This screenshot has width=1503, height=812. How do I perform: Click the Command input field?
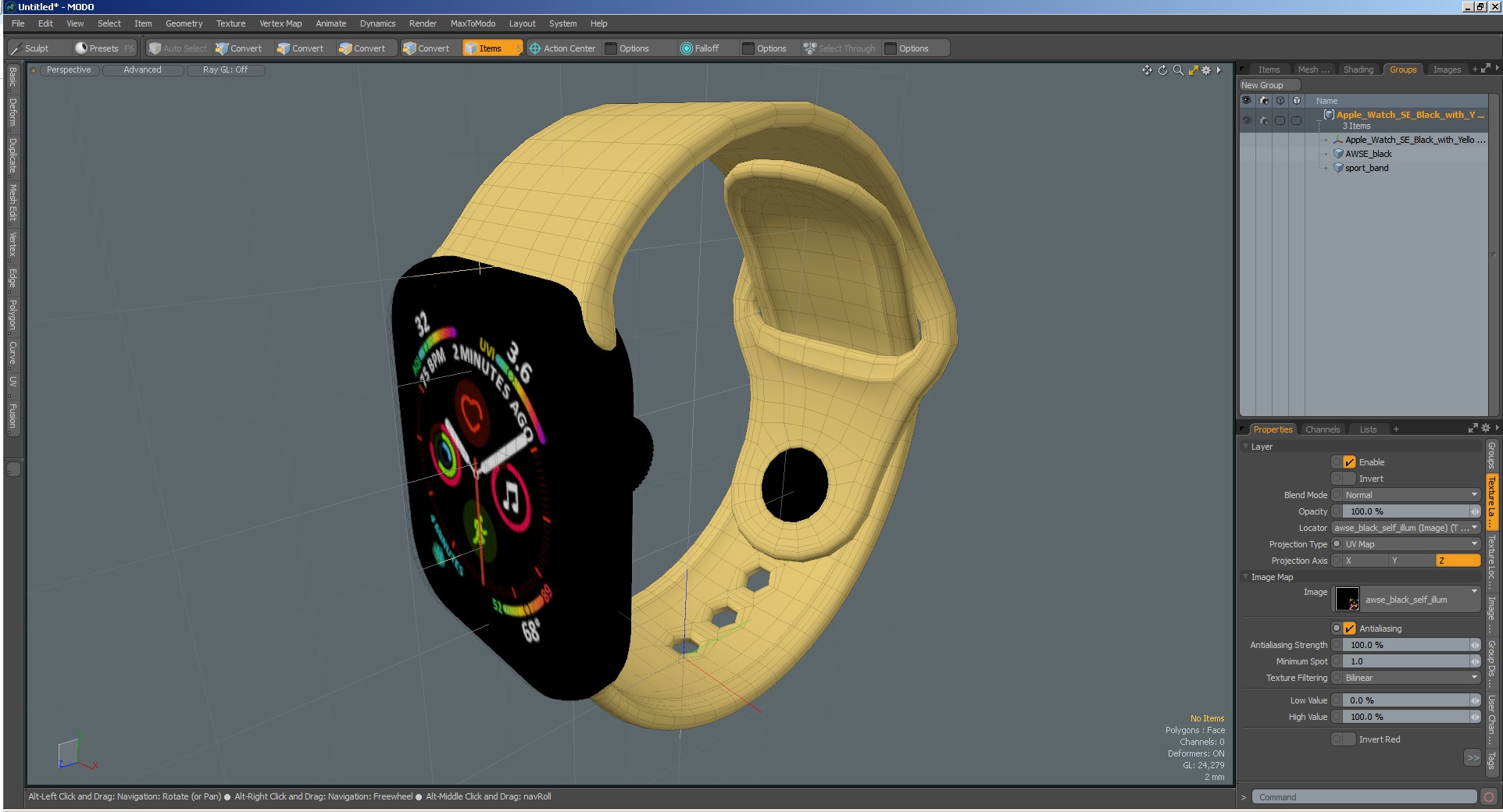tap(1364, 797)
